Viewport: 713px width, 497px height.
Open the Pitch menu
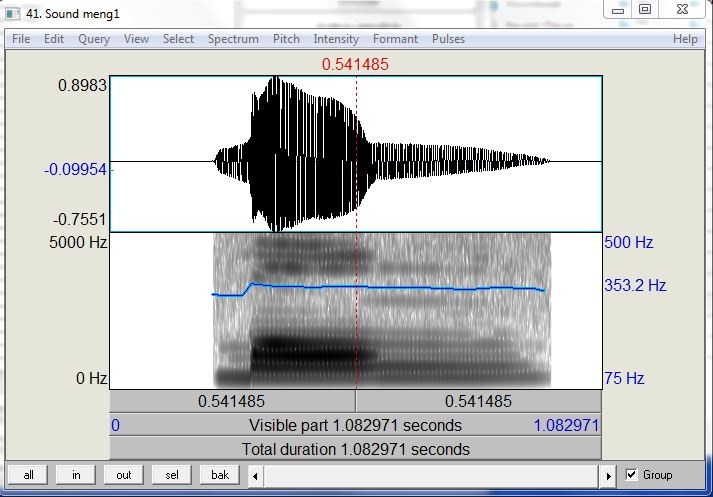[x=286, y=39]
